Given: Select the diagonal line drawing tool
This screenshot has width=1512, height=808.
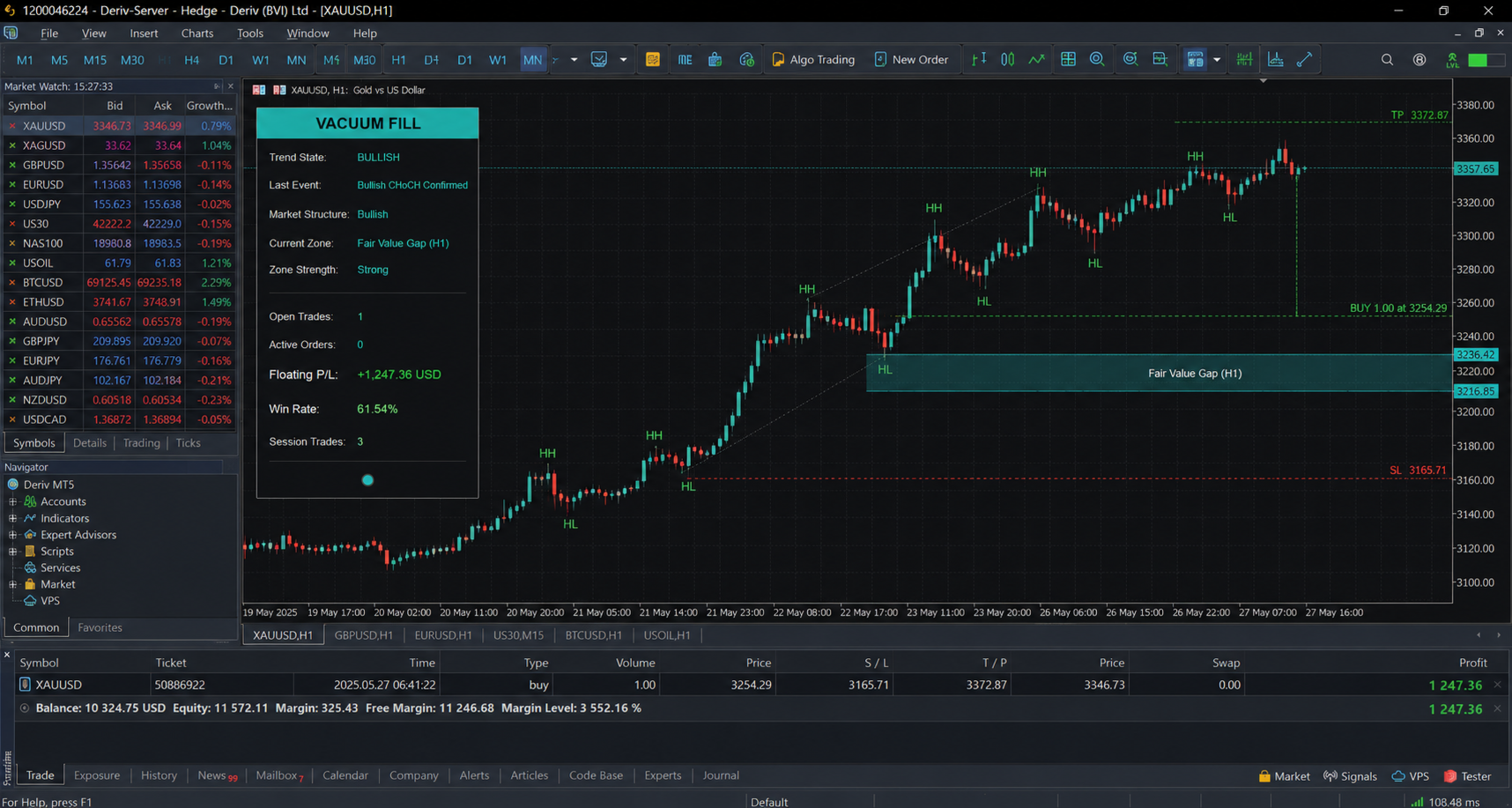Looking at the screenshot, I should pos(1304,59).
